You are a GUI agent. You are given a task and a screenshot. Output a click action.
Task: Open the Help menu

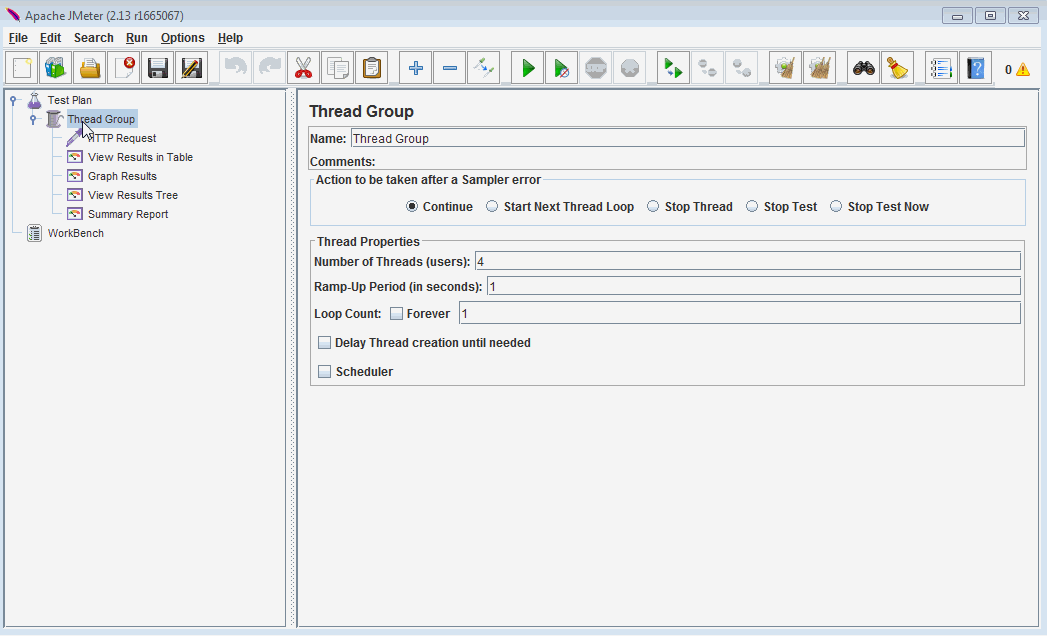230,38
